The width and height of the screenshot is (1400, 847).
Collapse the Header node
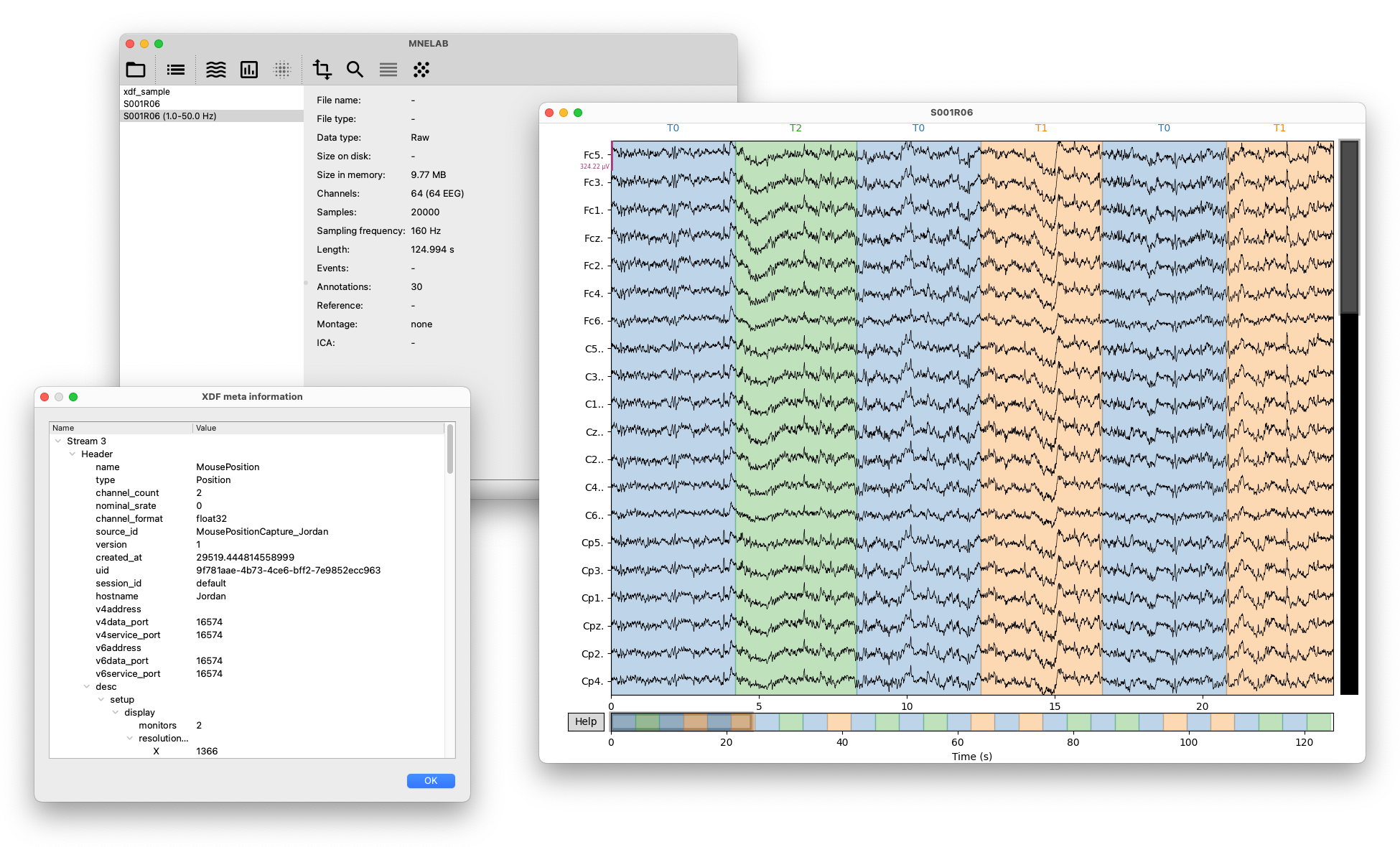[x=73, y=454]
